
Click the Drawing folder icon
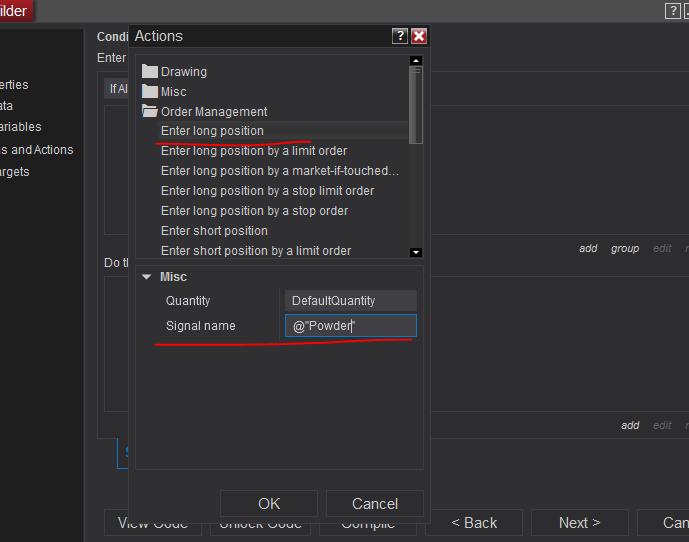click(x=150, y=72)
